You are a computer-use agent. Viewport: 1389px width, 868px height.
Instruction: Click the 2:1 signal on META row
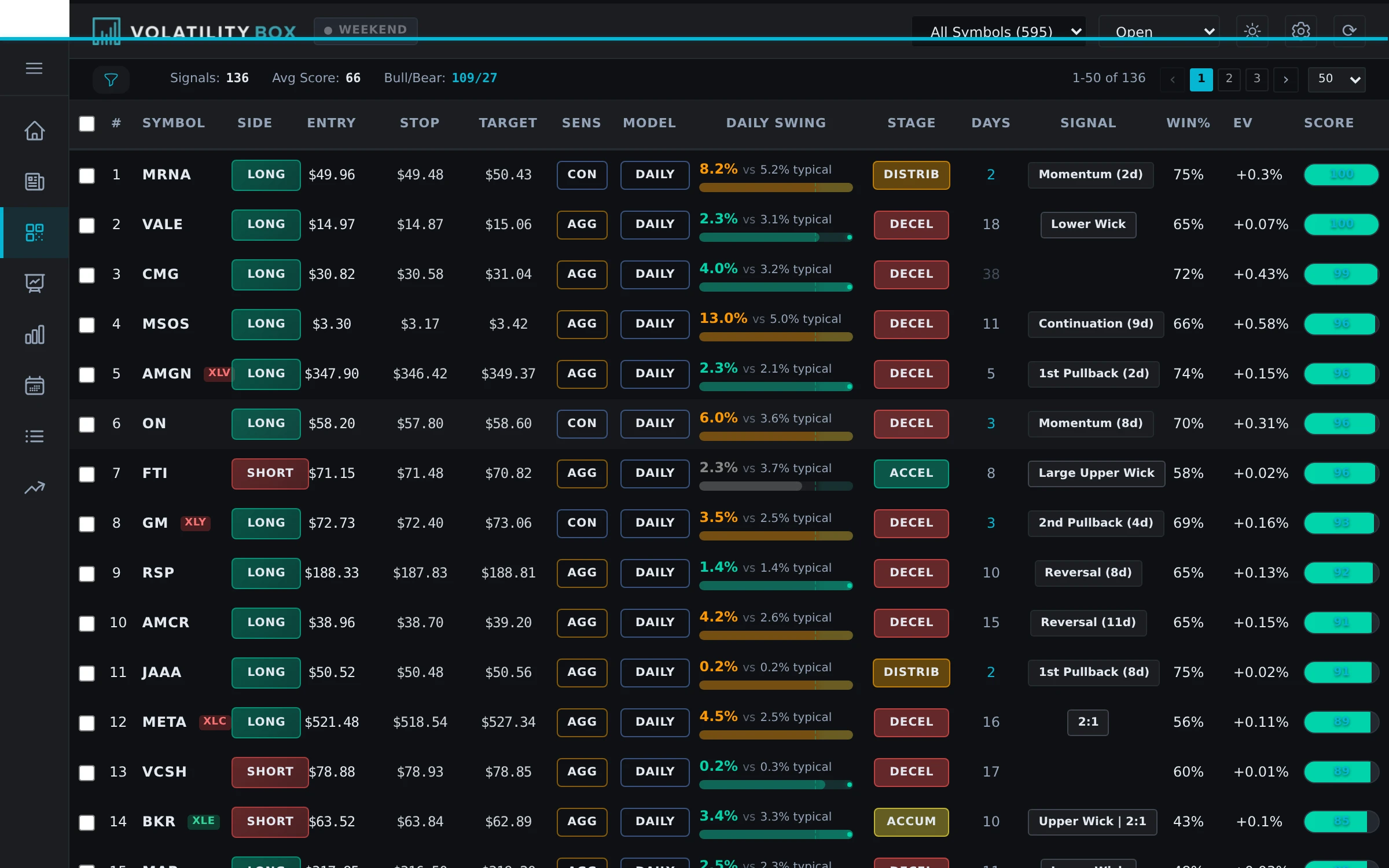pyautogui.click(x=1087, y=722)
